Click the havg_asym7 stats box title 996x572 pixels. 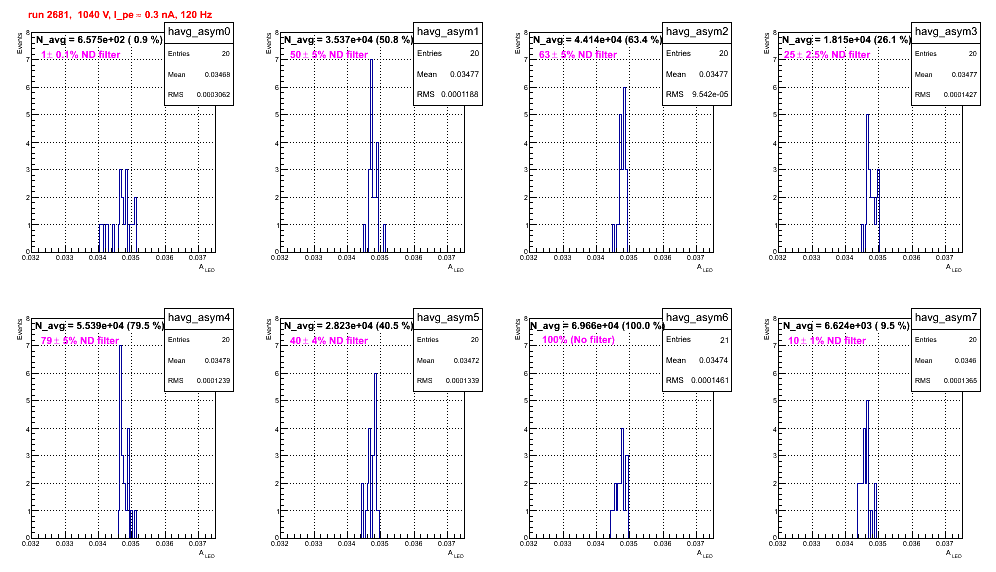click(946, 317)
